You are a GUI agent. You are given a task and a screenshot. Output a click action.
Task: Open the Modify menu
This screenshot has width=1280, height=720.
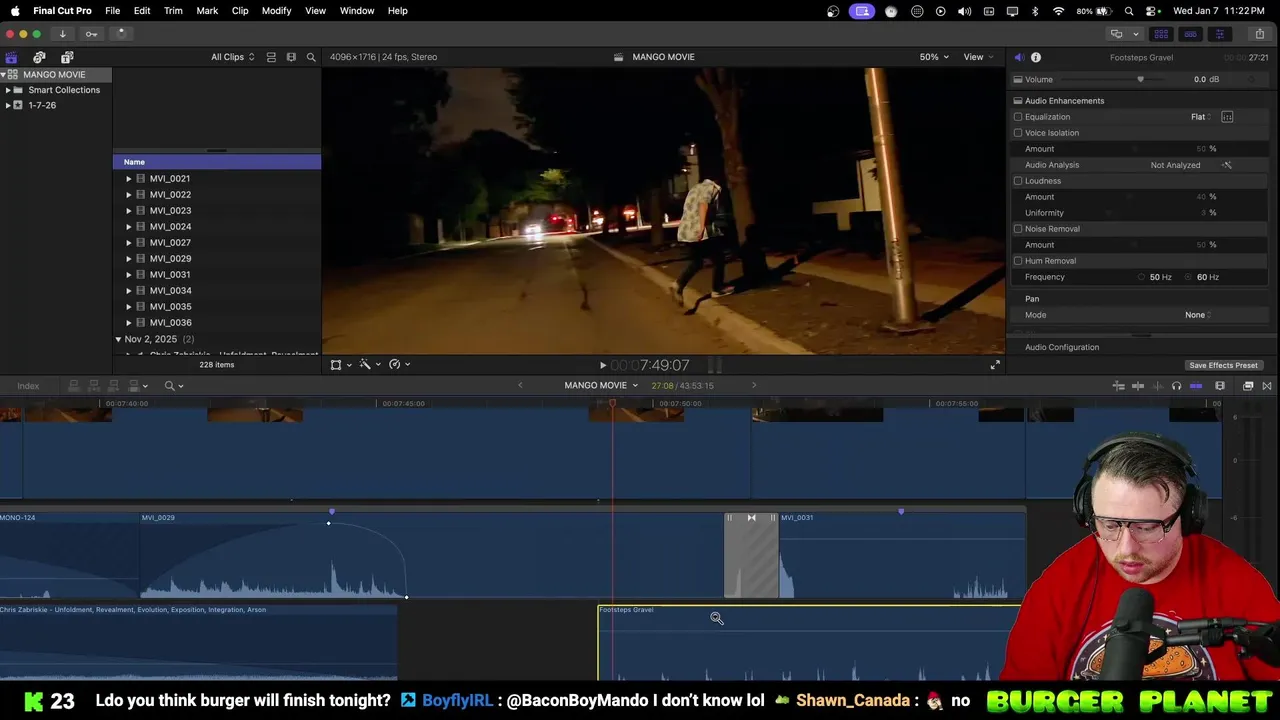point(276,10)
